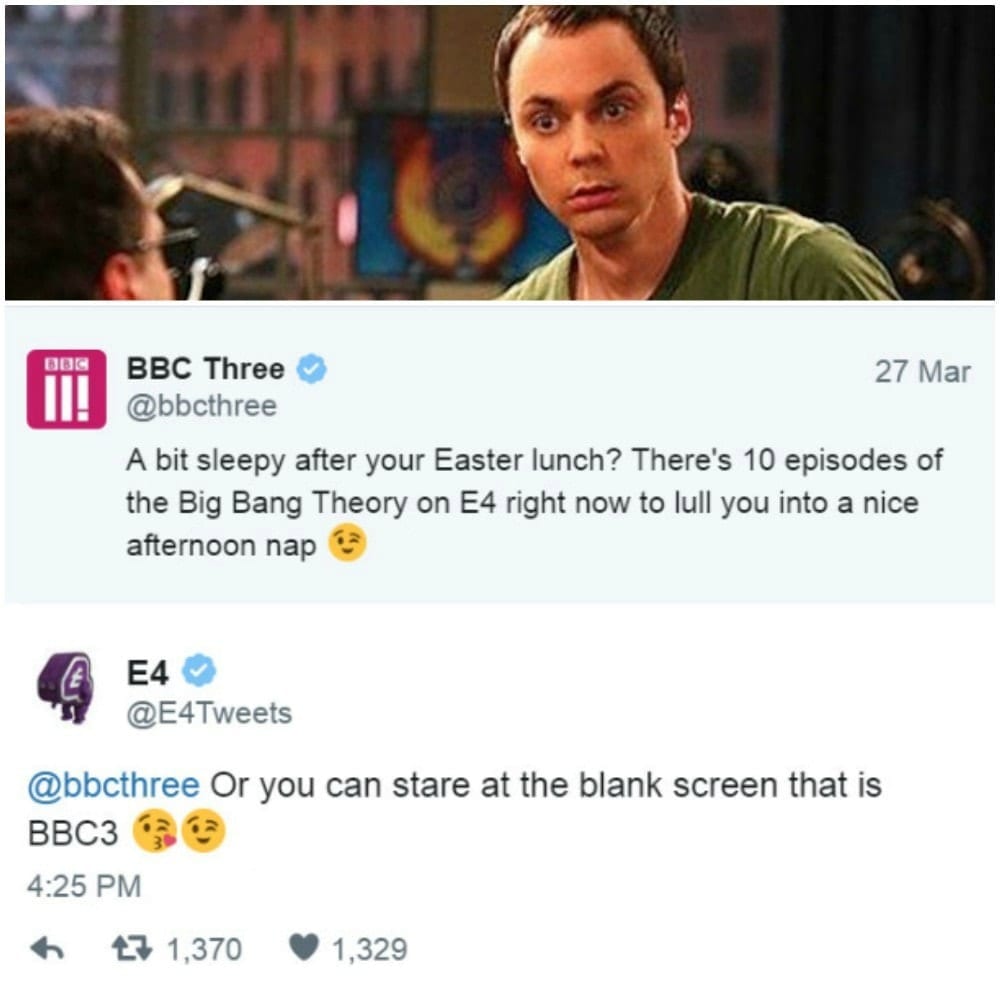This screenshot has width=1000, height=1000.
Task: Open BBC Three display name
Action: click(x=205, y=369)
